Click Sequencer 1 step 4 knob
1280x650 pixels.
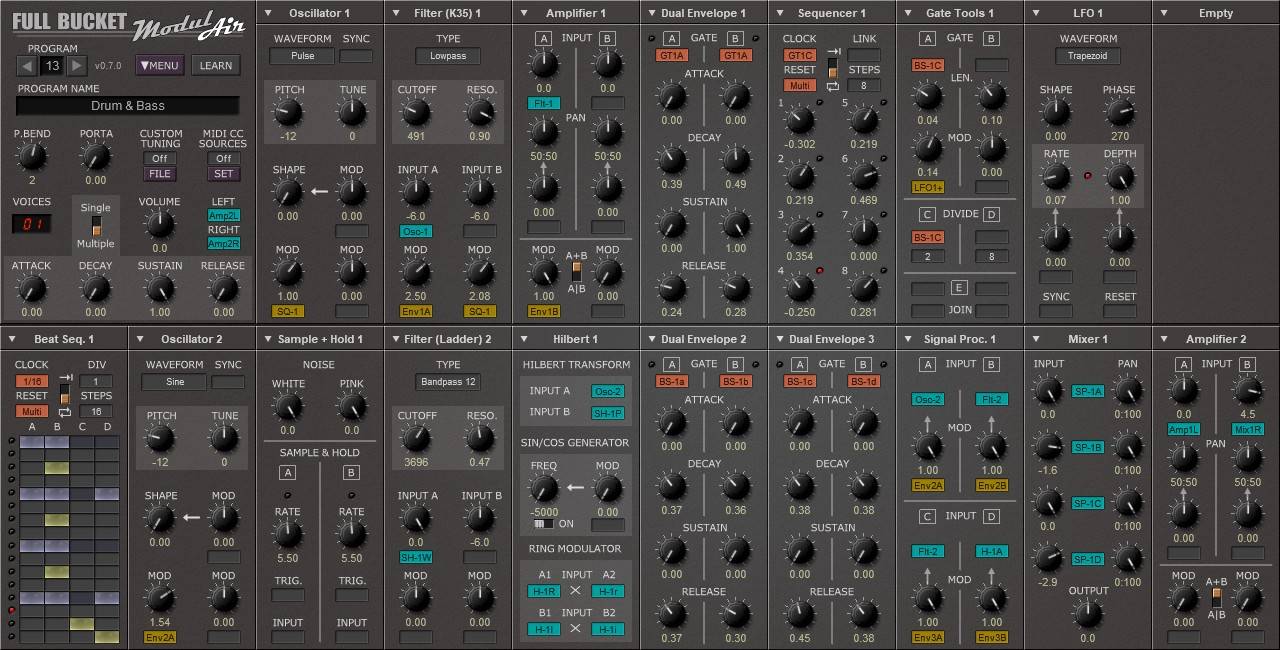[x=799, y=288]
